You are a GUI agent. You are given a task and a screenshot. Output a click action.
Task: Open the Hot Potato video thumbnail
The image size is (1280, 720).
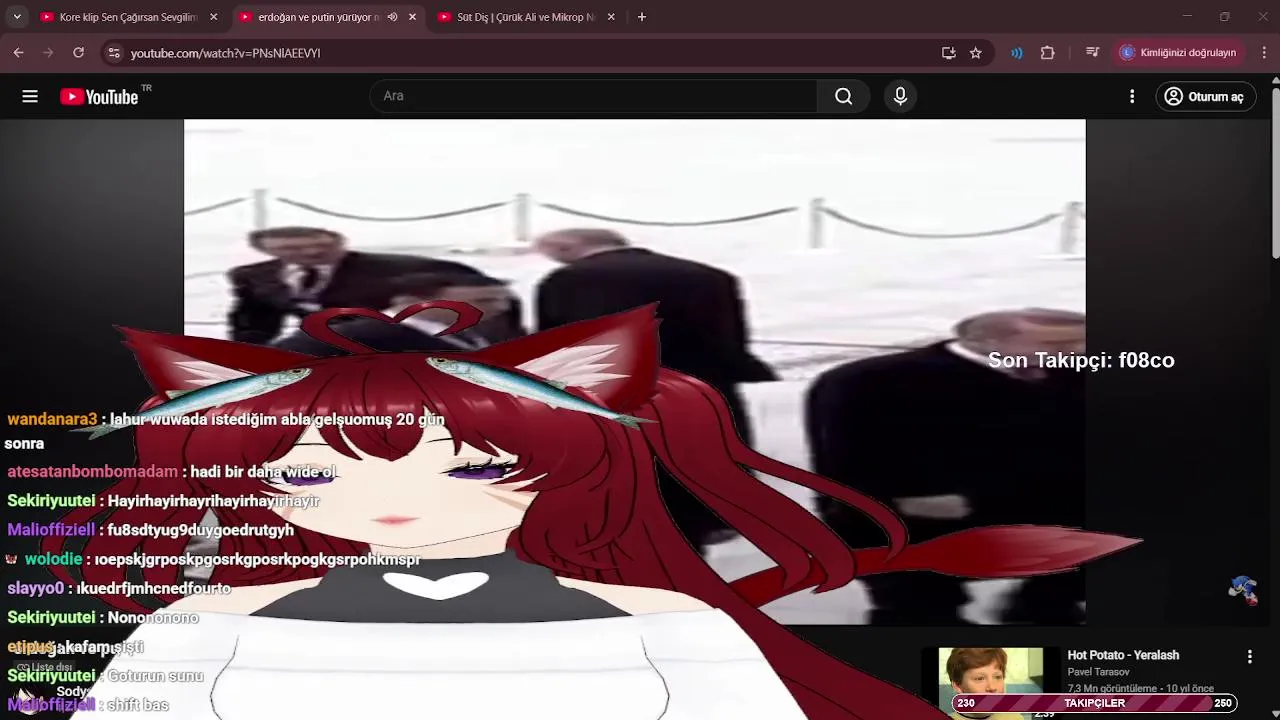click(x=991, y=683)
